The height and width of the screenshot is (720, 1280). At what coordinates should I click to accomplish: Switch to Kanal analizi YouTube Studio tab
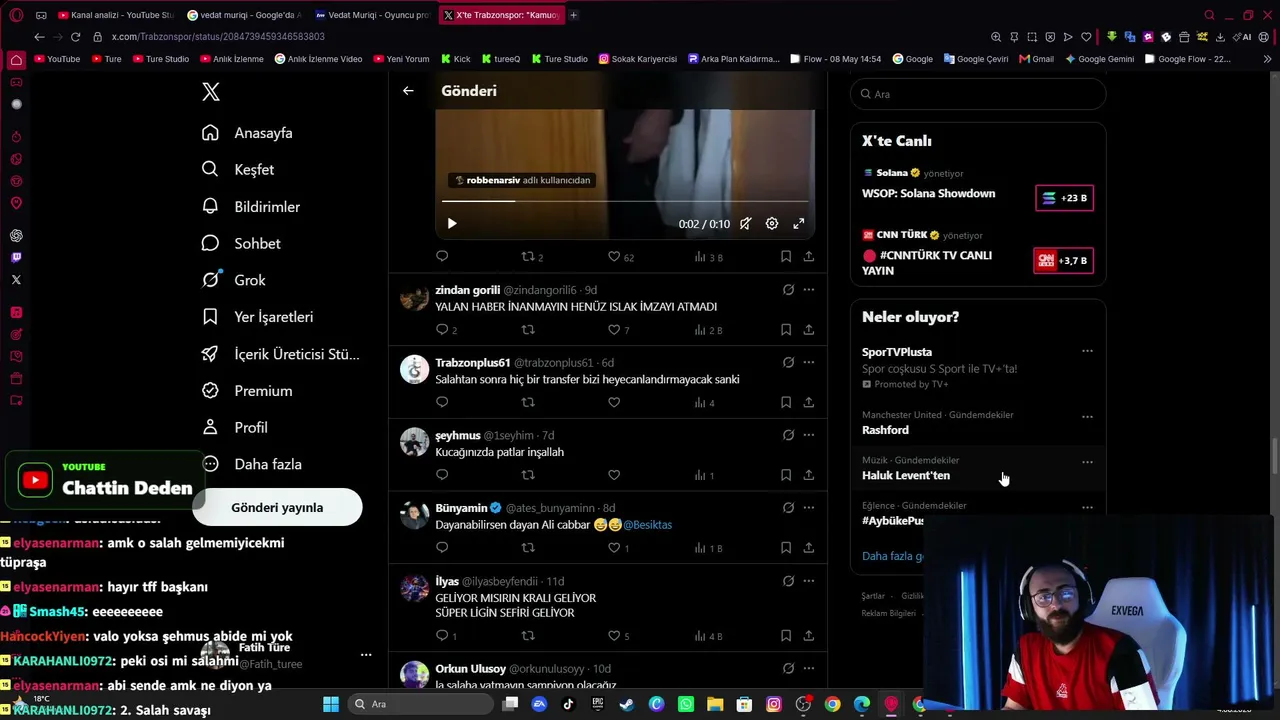118,15
